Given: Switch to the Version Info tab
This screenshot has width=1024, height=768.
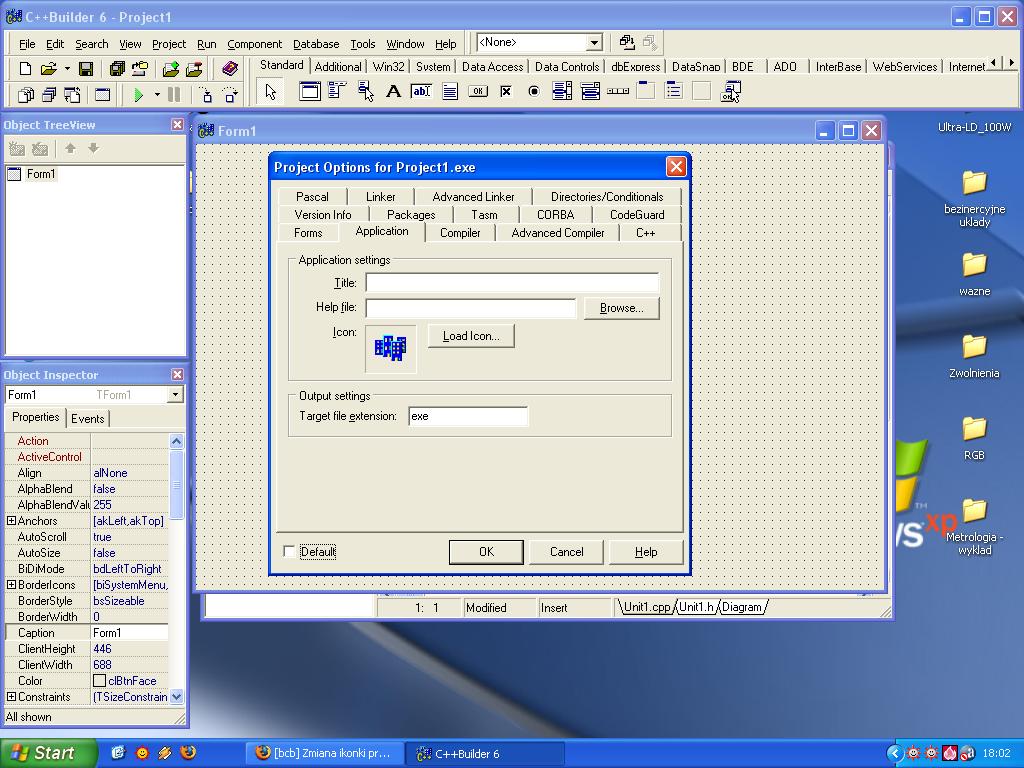Looking at the screenshot, I should [323, 215].
